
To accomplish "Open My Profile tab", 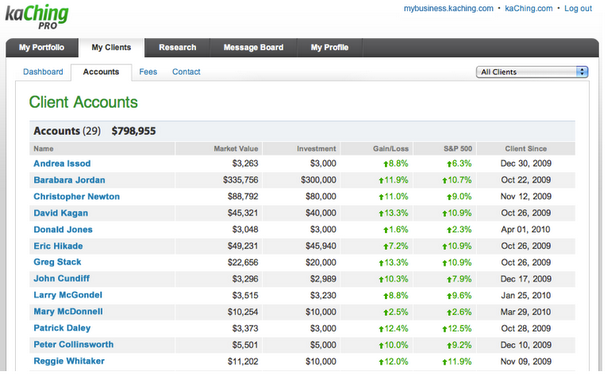I will click(x=329, y=47).
